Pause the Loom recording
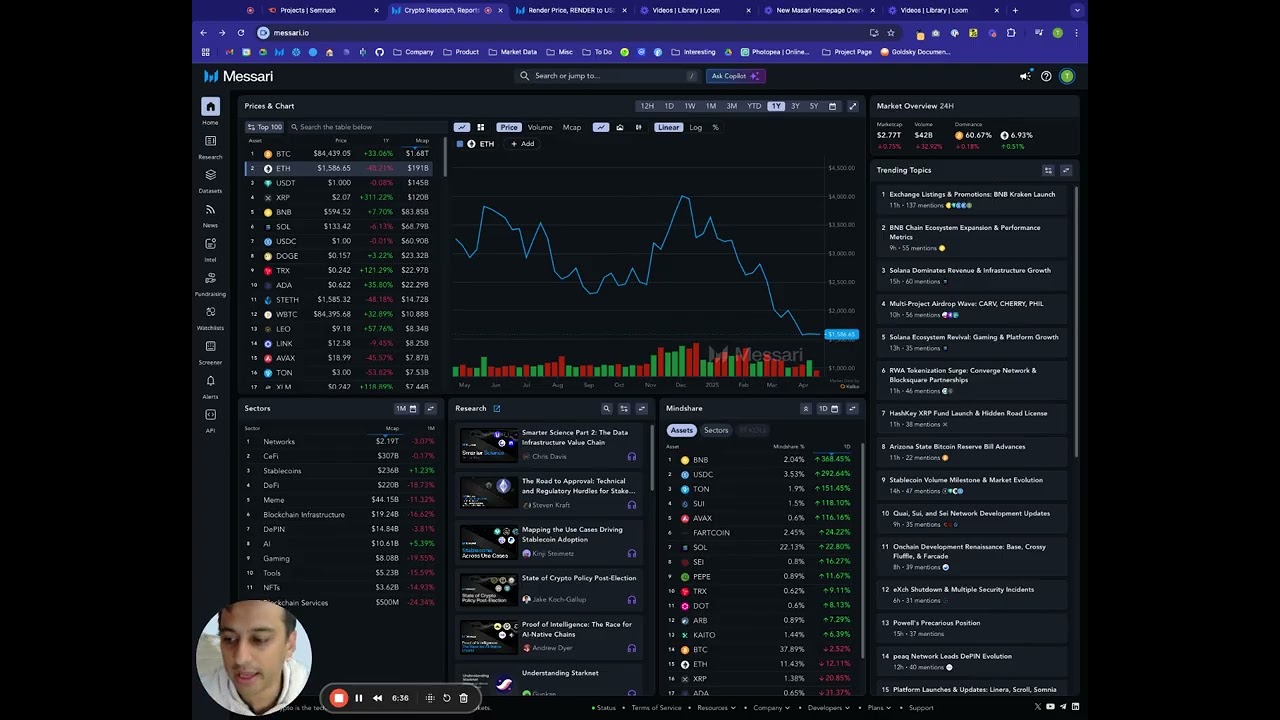The width and height of the screenshot is (1280, 720). pos(359,698)
